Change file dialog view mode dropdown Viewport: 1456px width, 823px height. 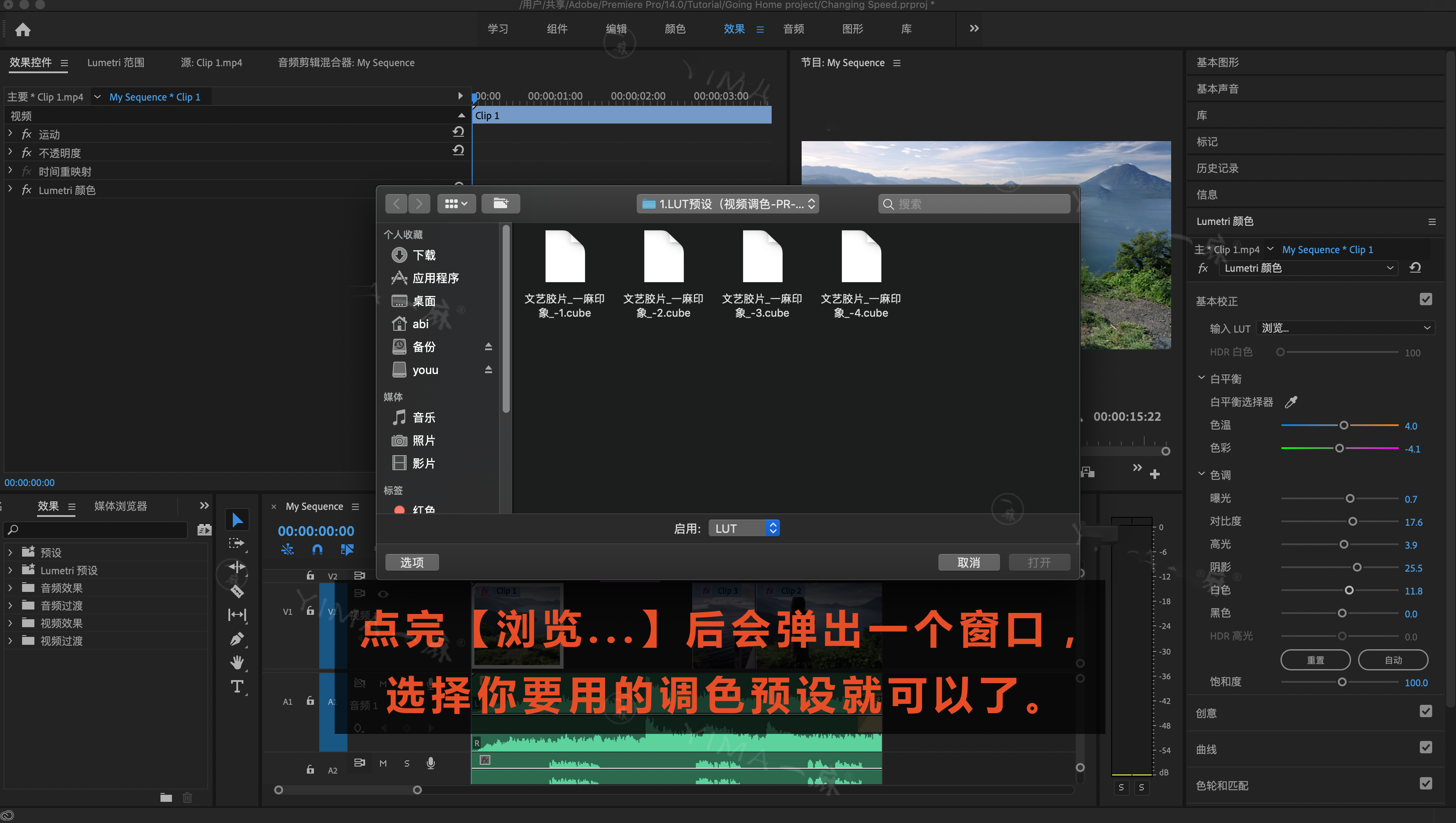point(456,203)
